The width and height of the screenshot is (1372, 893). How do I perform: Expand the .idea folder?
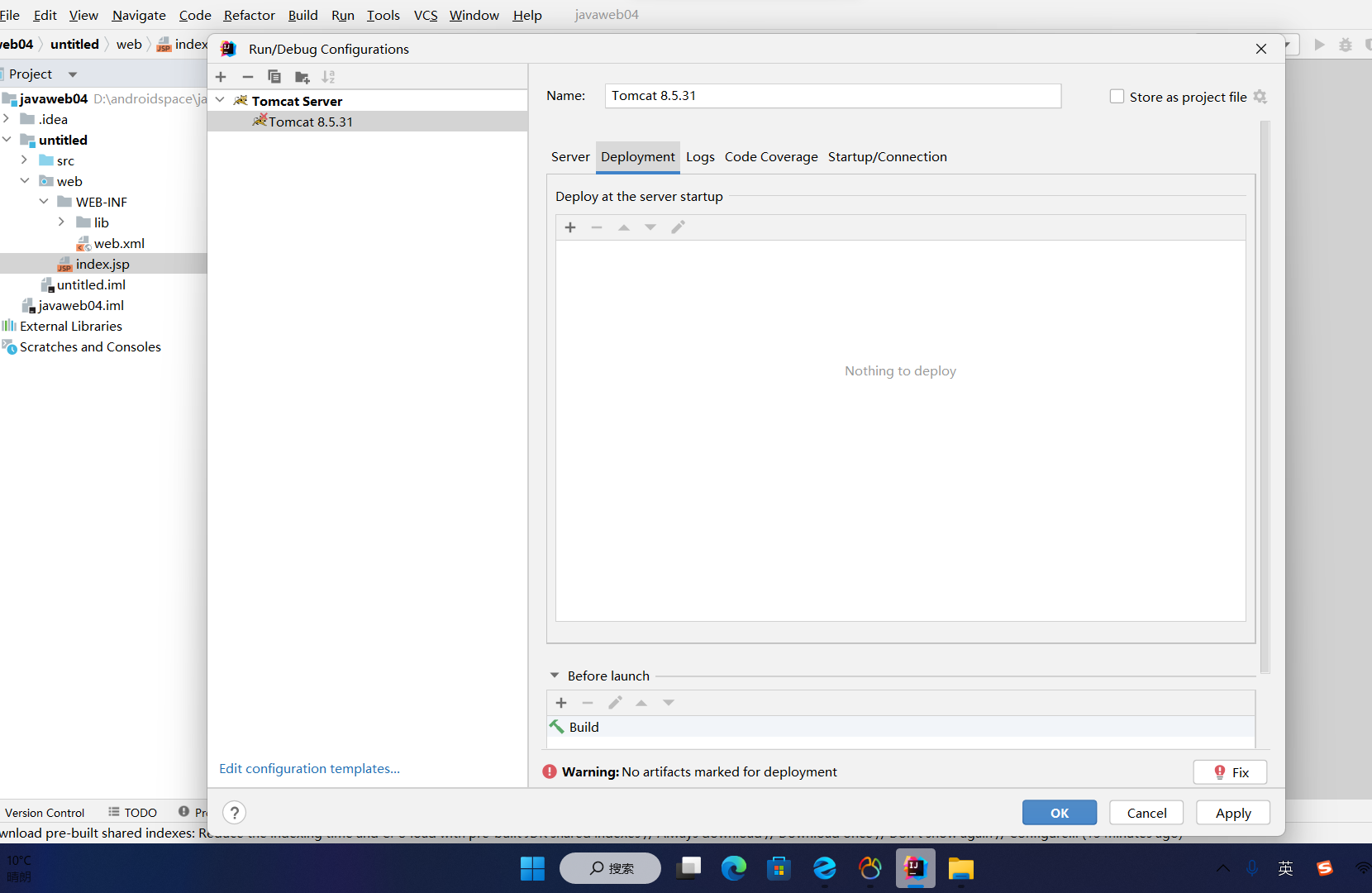tap(7, 119)
